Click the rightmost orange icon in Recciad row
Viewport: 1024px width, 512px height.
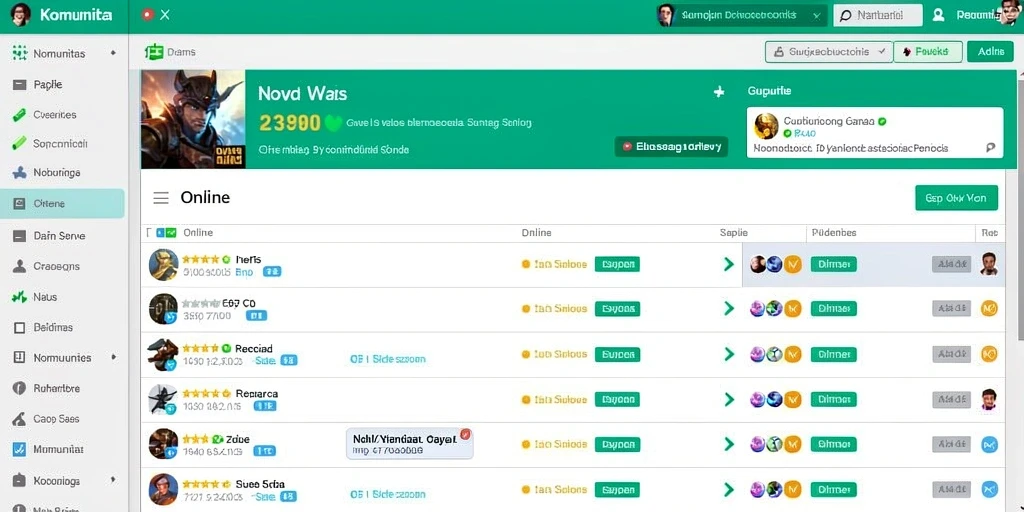click(x=989, y=354)
